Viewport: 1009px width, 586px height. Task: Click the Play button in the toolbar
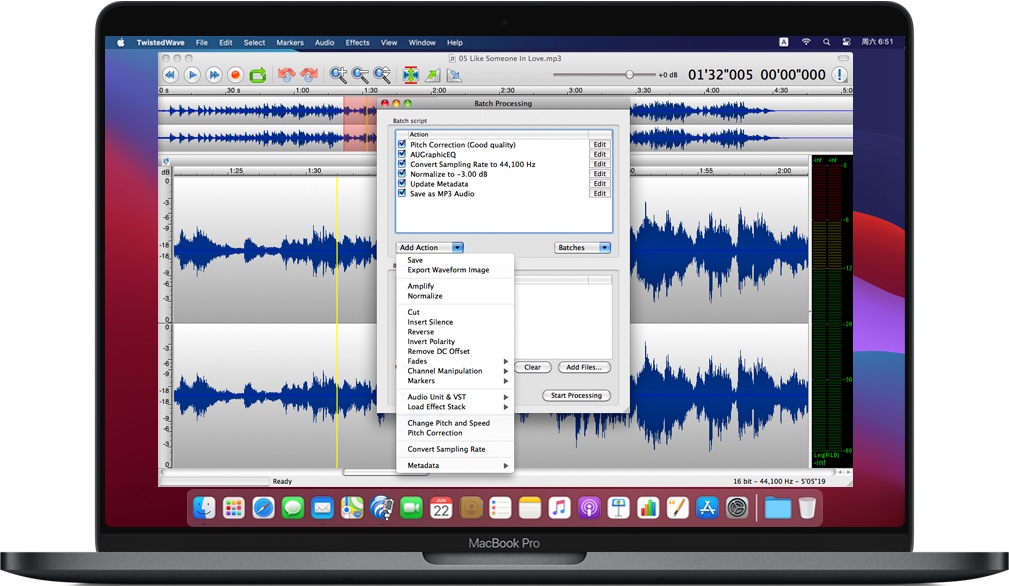coord(192,74)
